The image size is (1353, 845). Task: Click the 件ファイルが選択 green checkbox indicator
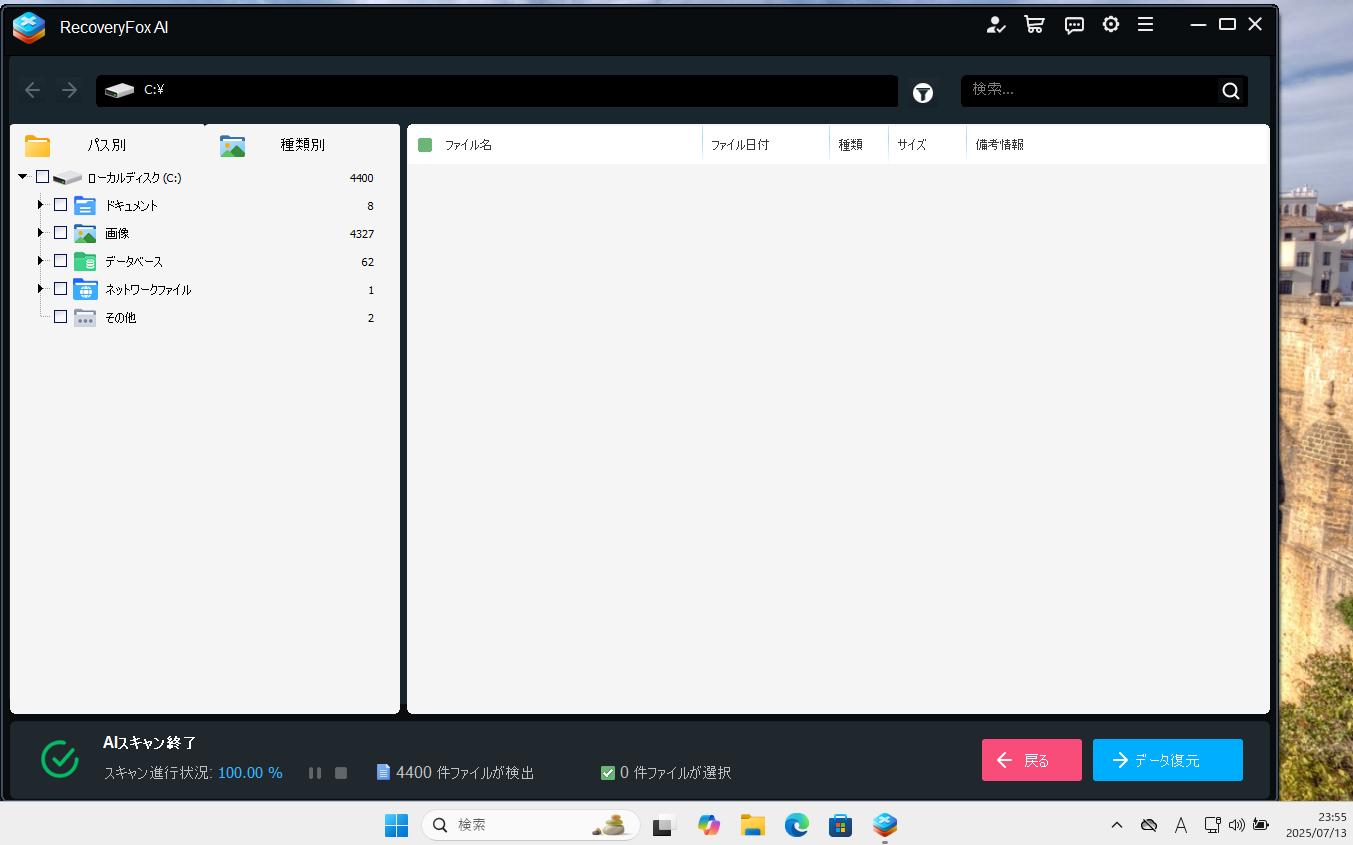pos(608,773)
